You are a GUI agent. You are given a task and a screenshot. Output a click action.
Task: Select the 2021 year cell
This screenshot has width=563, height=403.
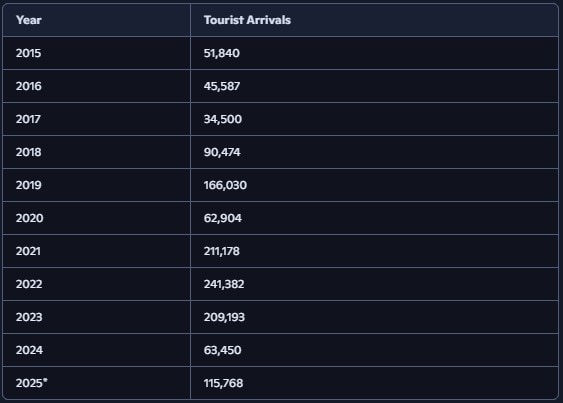(96, 251)
